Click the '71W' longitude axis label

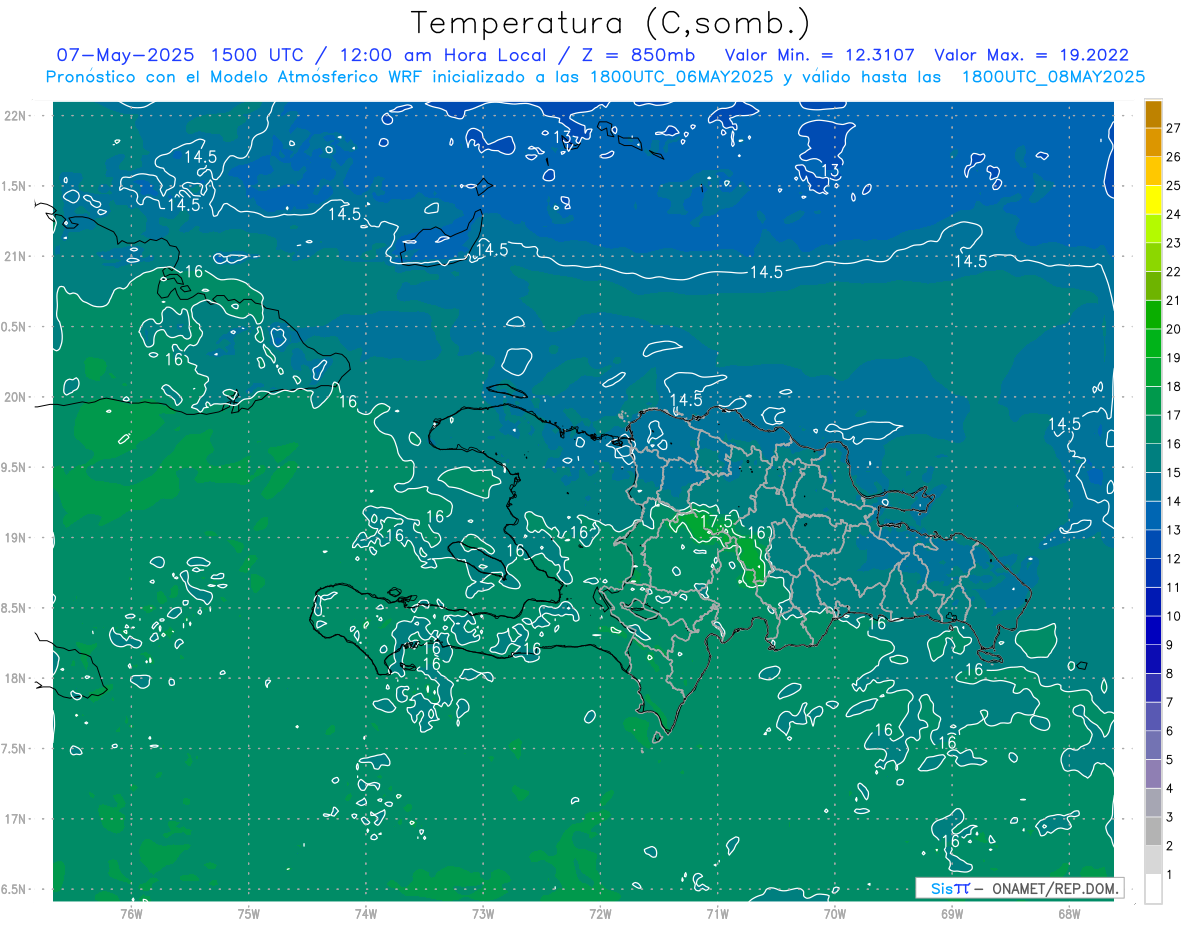717,913
